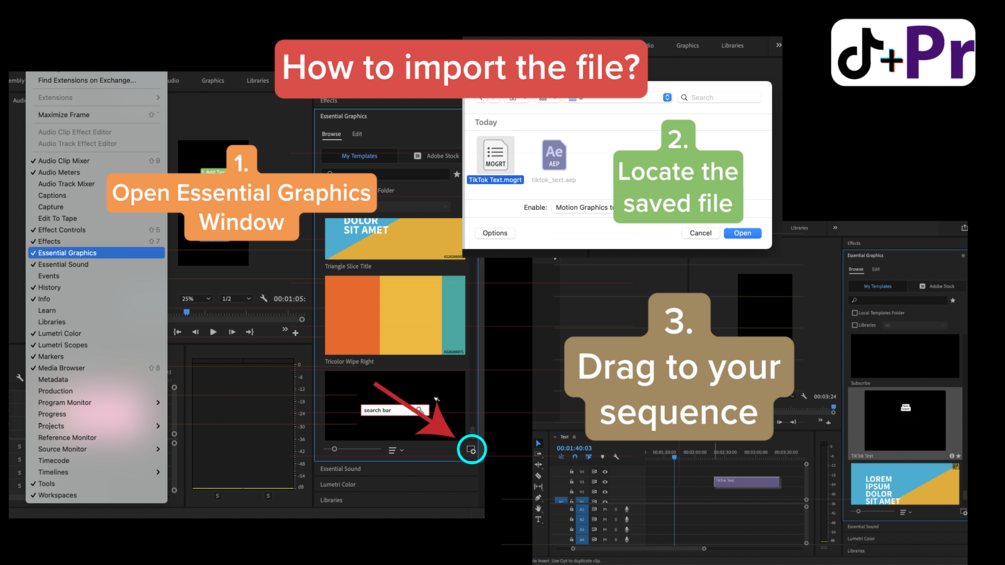Image resolution: width=1005 pixels, height=565 pixels.
Task: Choose Essential Sound in Window menu
Action: [96, 265]
